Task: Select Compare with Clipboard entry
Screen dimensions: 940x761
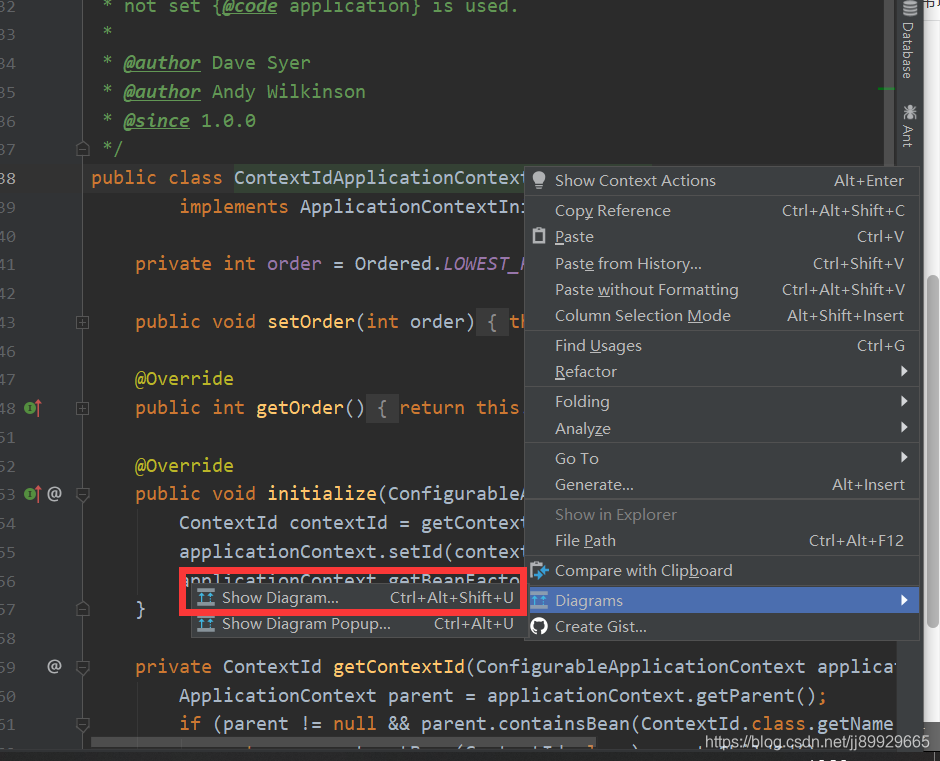Action: coord(722,570)
